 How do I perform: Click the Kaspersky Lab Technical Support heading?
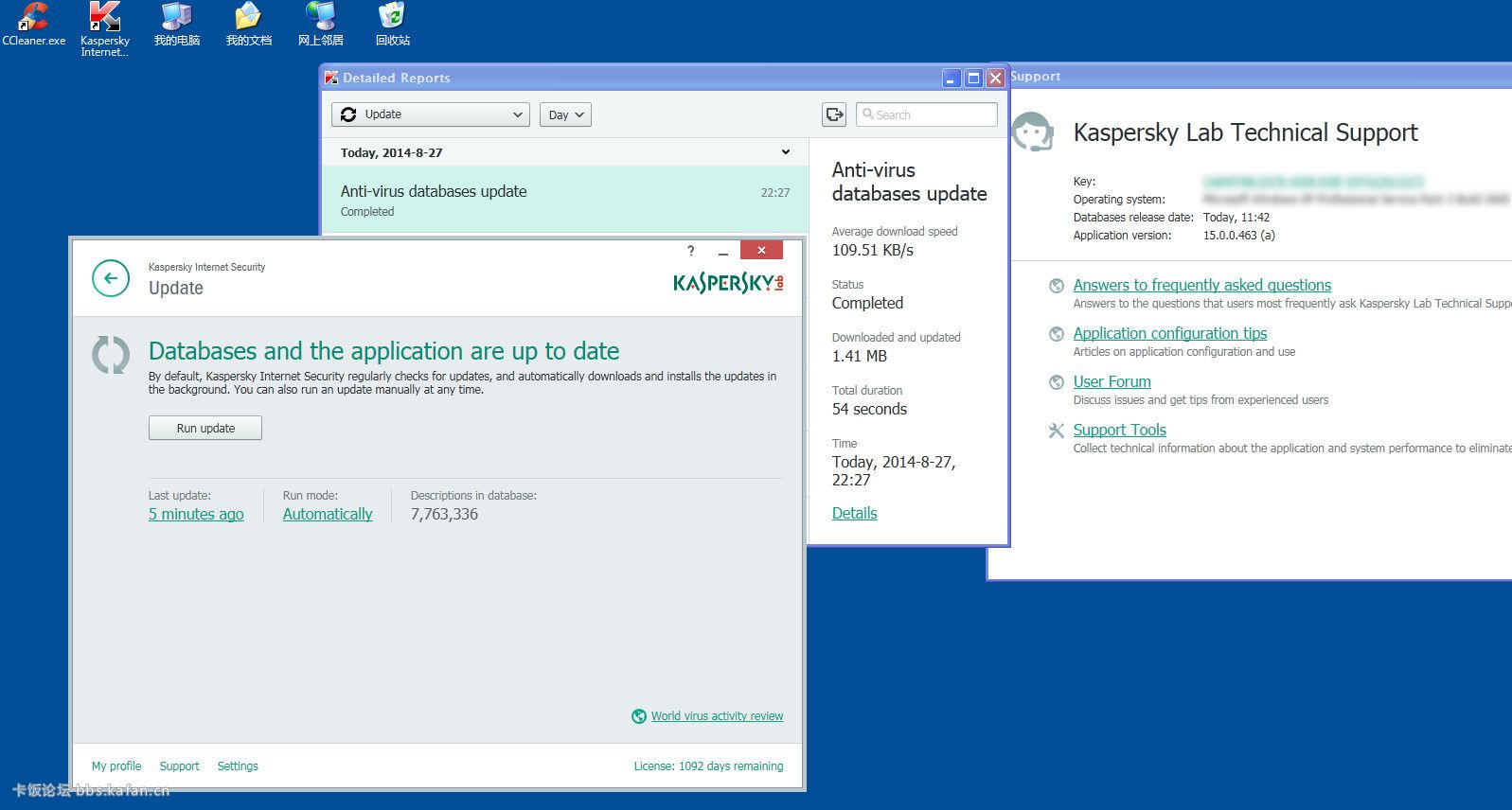pos(1245,132)
